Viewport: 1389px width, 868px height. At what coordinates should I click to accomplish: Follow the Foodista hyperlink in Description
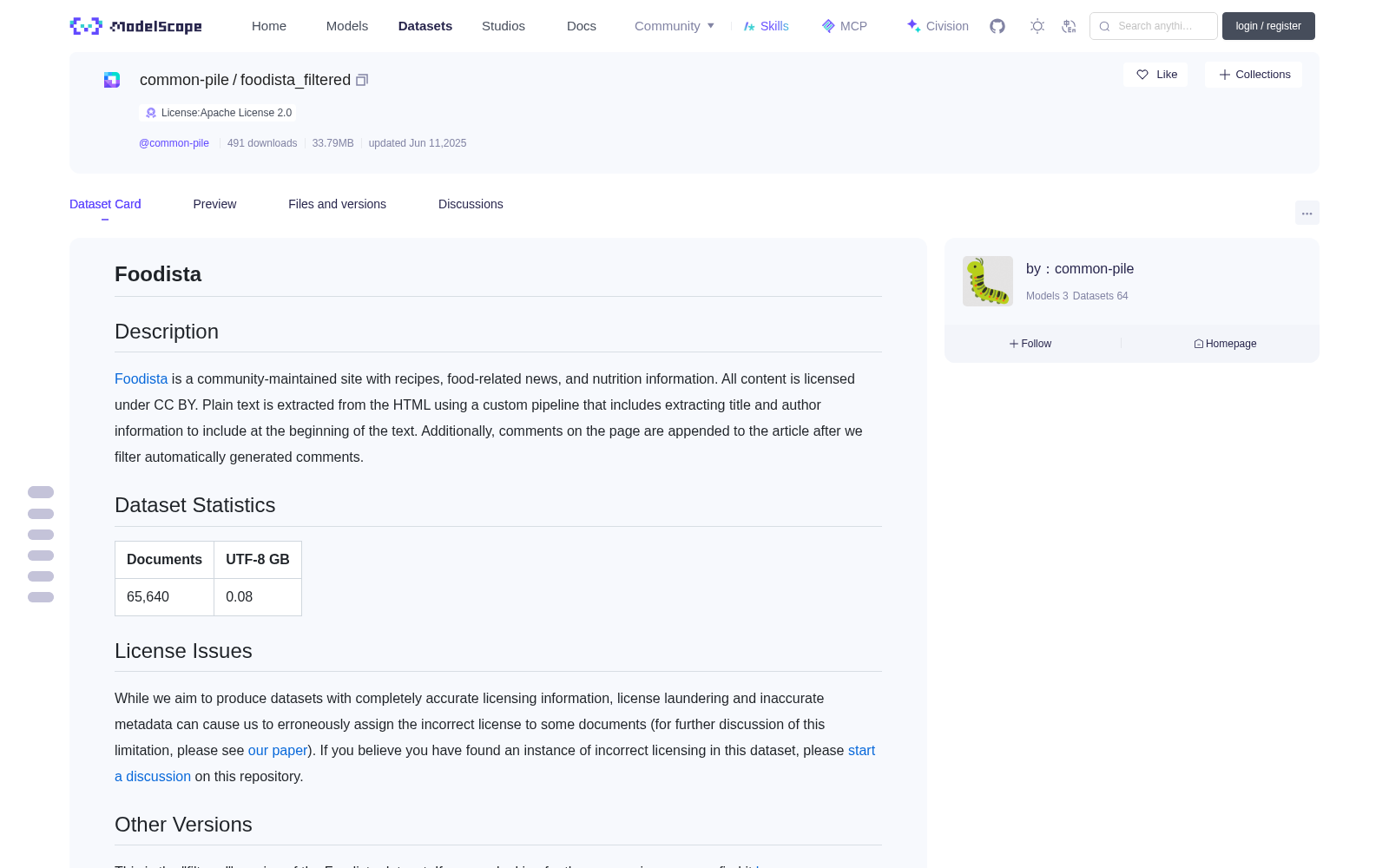(141, 379)
